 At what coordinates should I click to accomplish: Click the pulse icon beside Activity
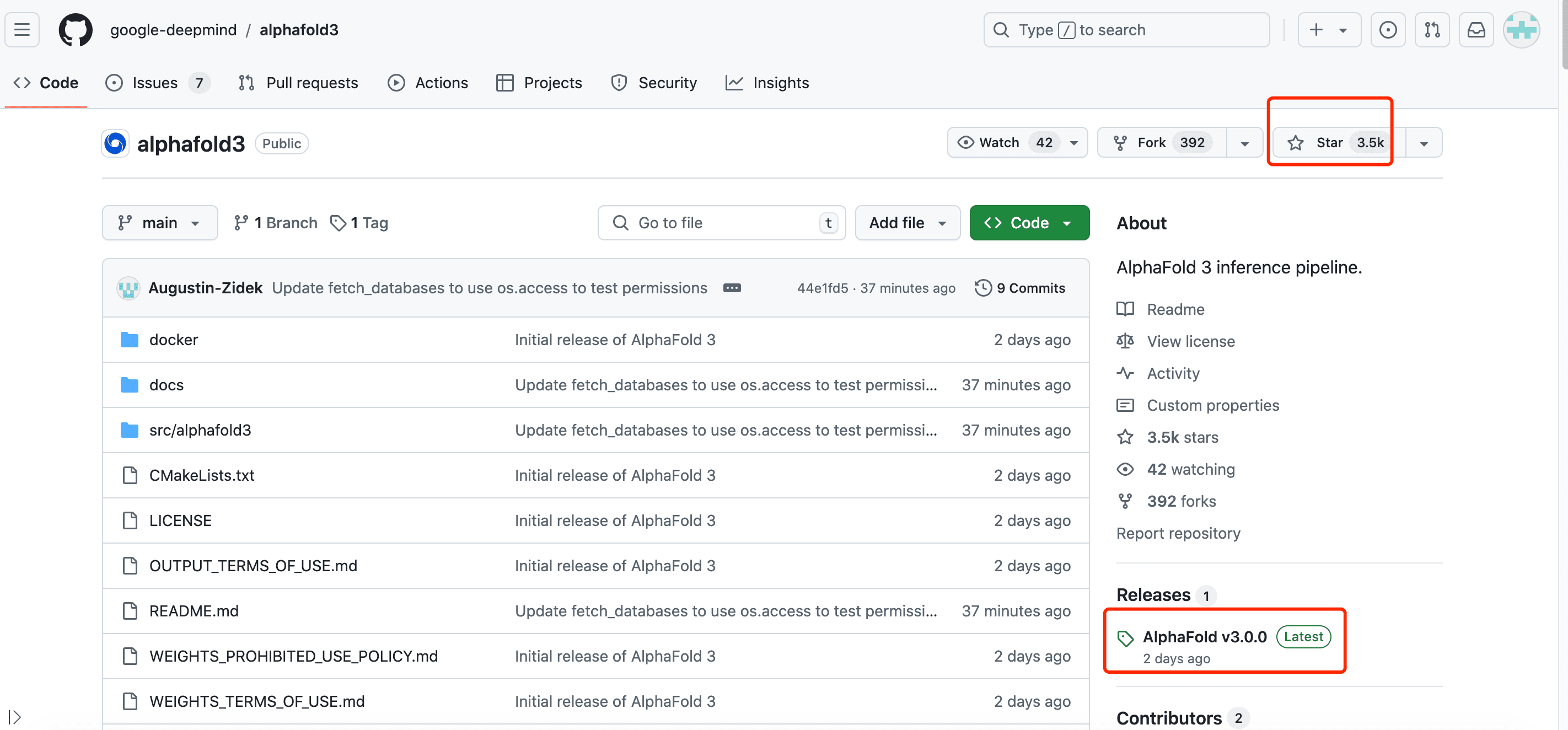[x=1125, y=373]
